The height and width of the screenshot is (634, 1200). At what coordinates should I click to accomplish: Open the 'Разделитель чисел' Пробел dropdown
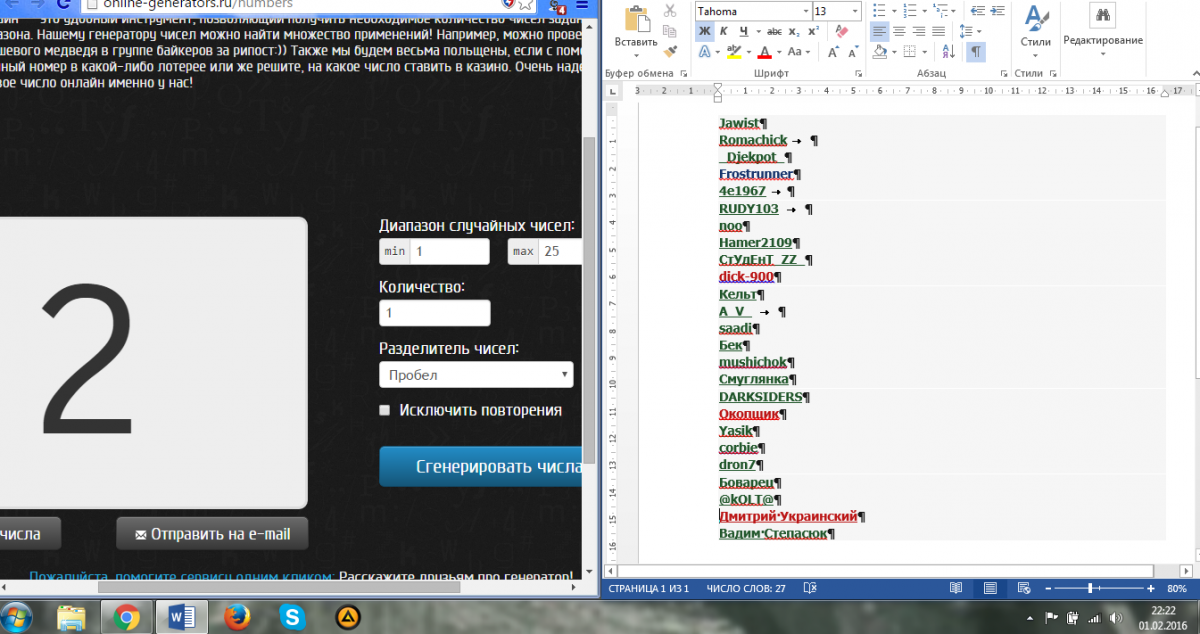click(476, 375)
